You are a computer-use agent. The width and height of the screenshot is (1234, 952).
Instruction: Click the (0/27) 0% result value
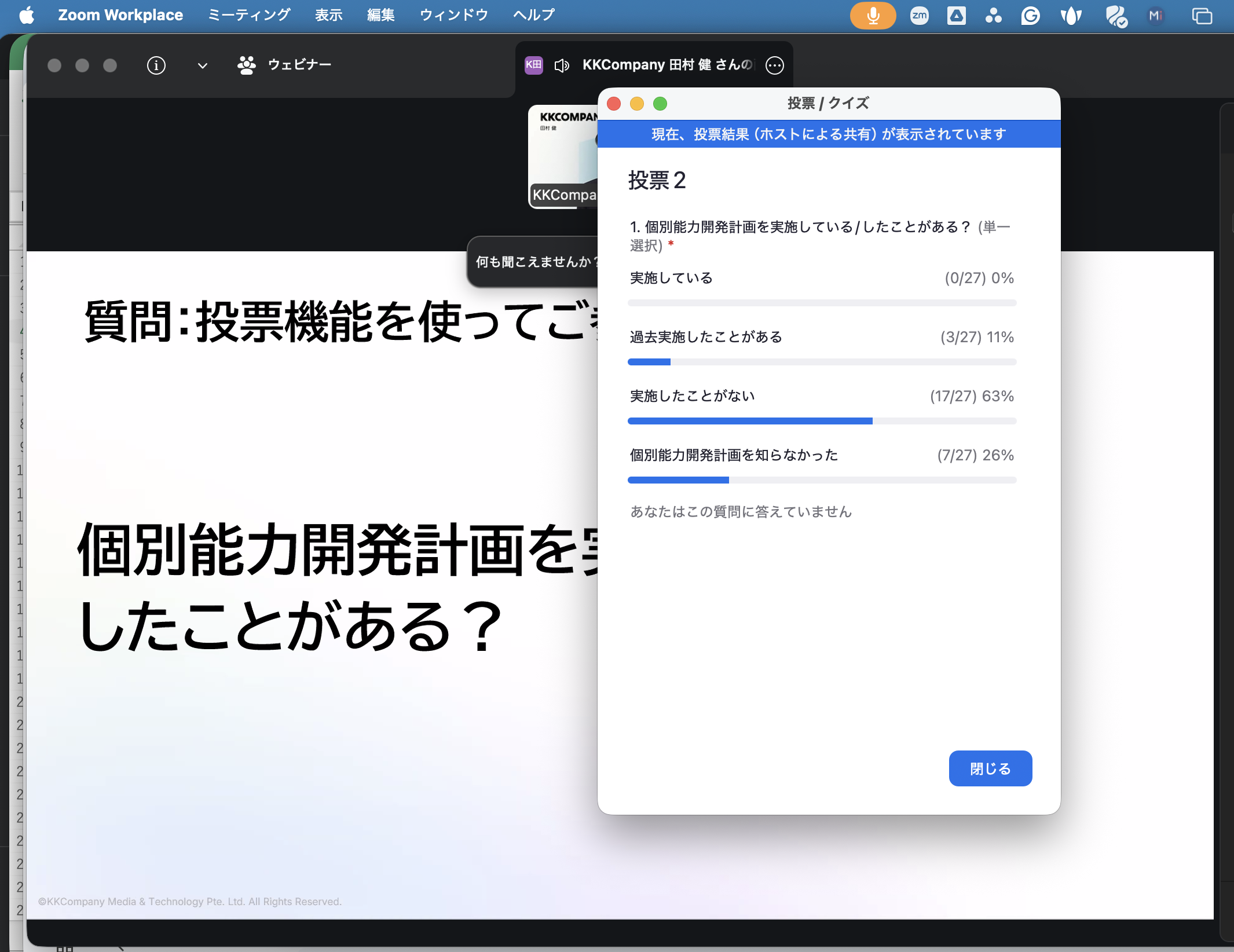coord(979,278)
